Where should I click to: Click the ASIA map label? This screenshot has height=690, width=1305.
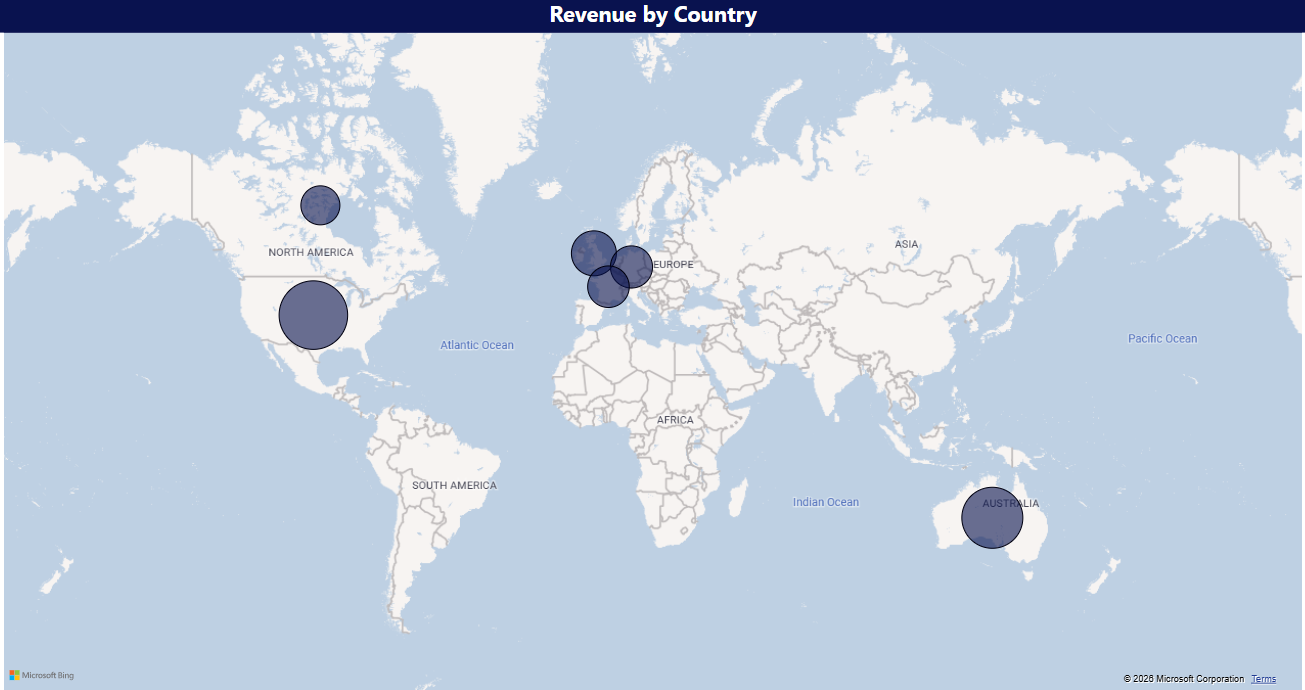tap(906, 244)
